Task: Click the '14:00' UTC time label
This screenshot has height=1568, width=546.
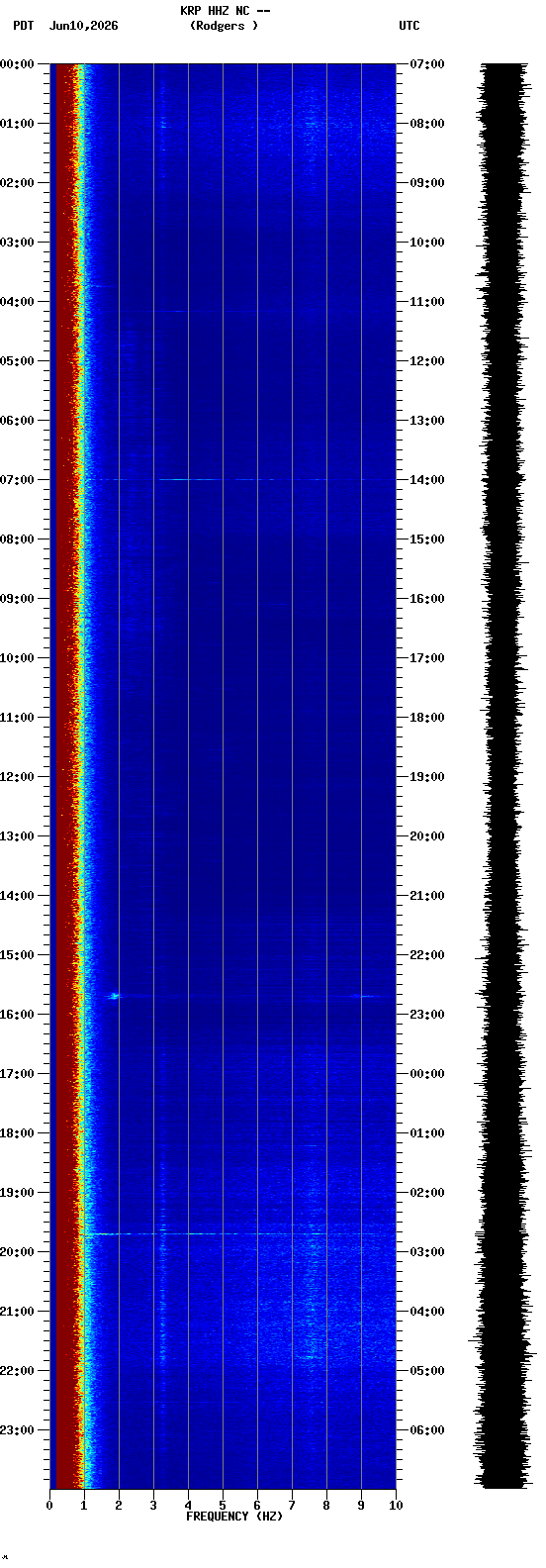Action: coord(427,480)
